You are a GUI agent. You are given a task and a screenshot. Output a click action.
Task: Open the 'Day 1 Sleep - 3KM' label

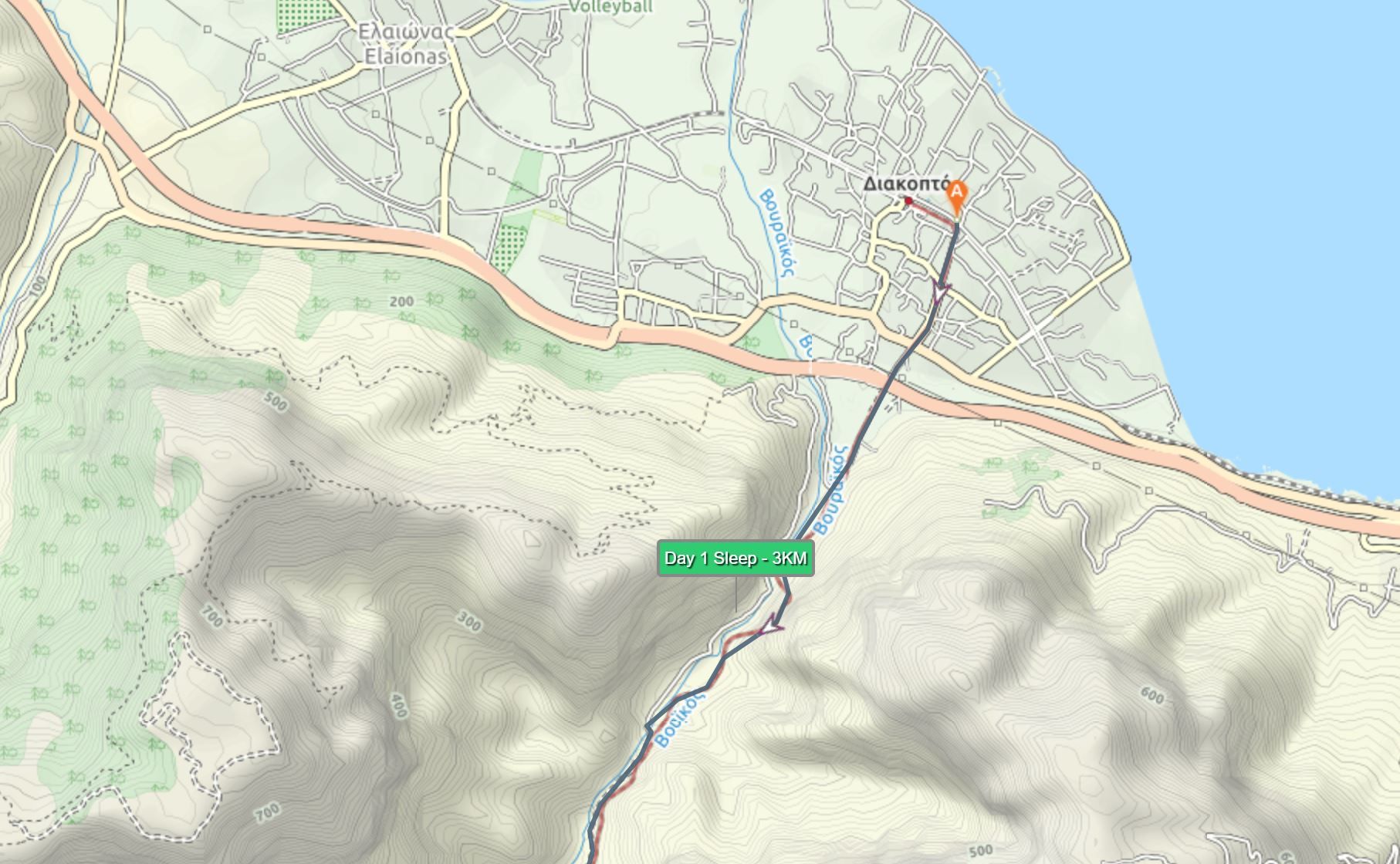click(736, 559)
